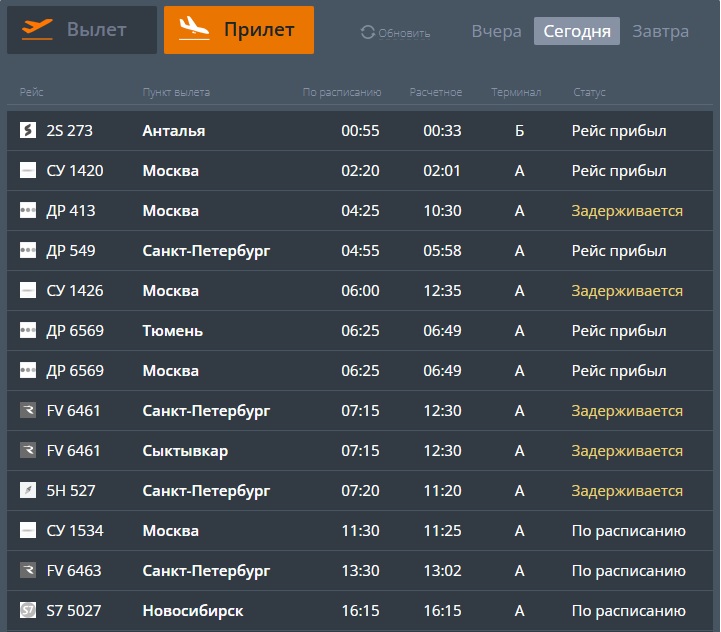Select flight number ДР 549
Viewport: 721px width, 632px height.
point(71,251)
